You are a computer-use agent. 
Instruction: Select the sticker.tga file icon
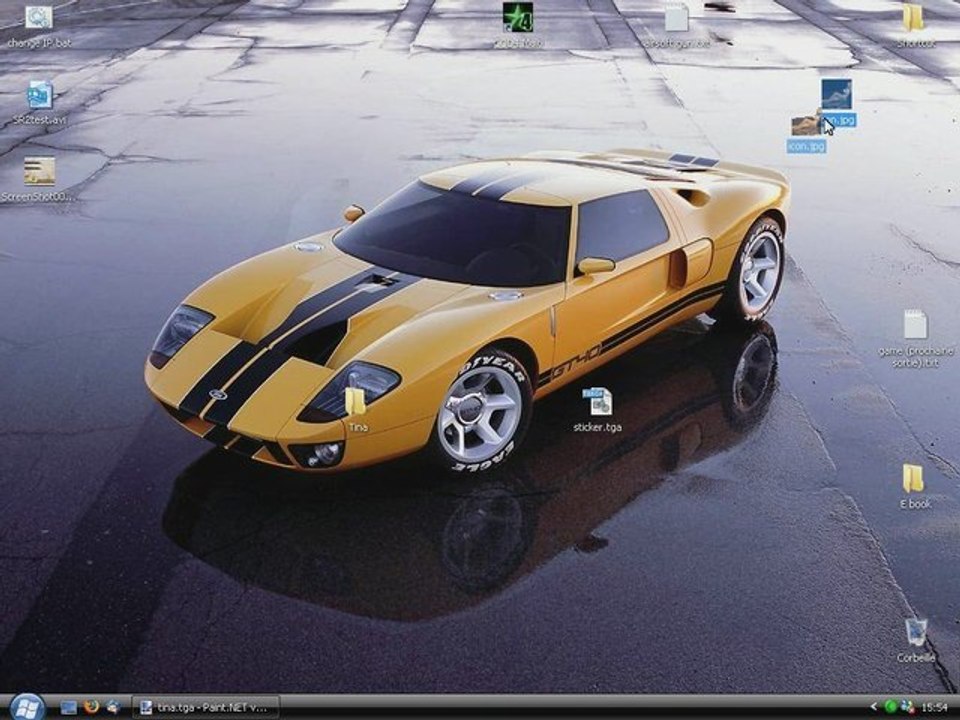(597, 402)
